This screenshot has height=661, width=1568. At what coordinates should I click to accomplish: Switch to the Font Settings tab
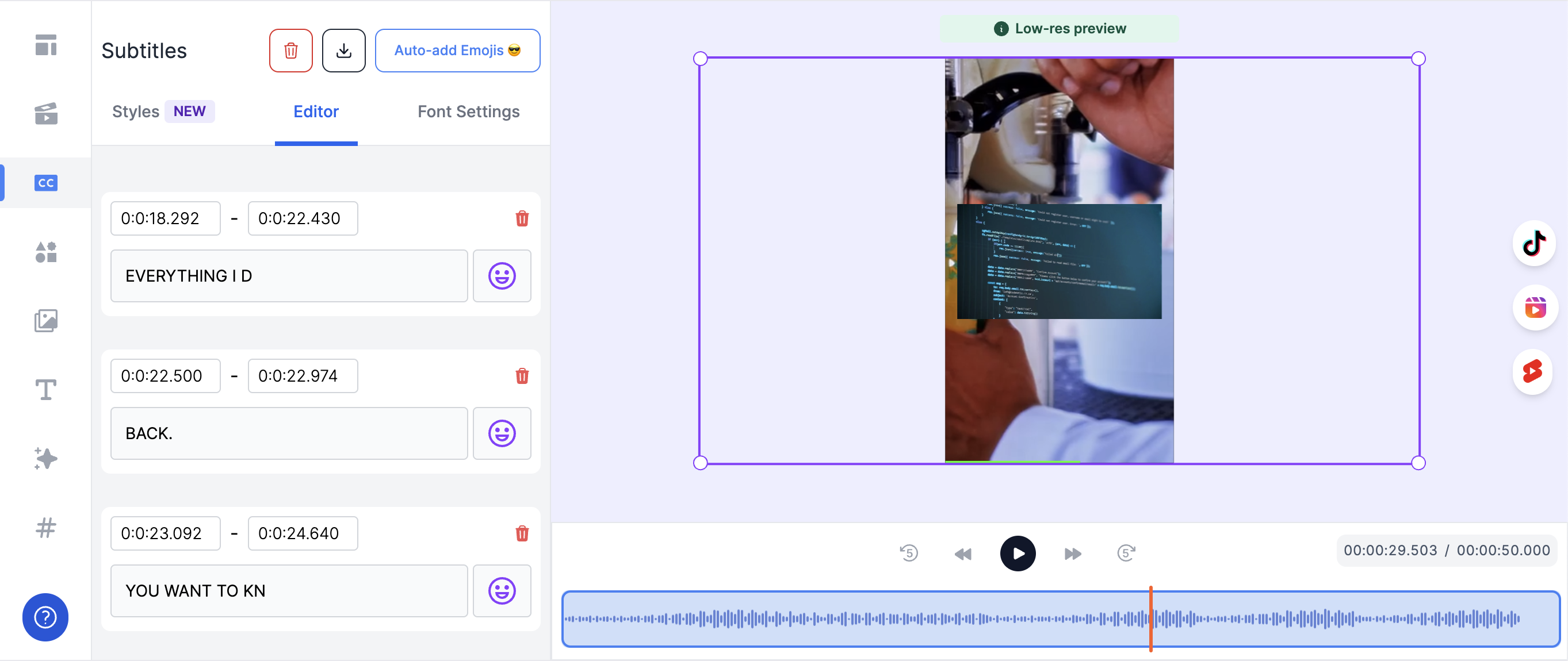468,112
